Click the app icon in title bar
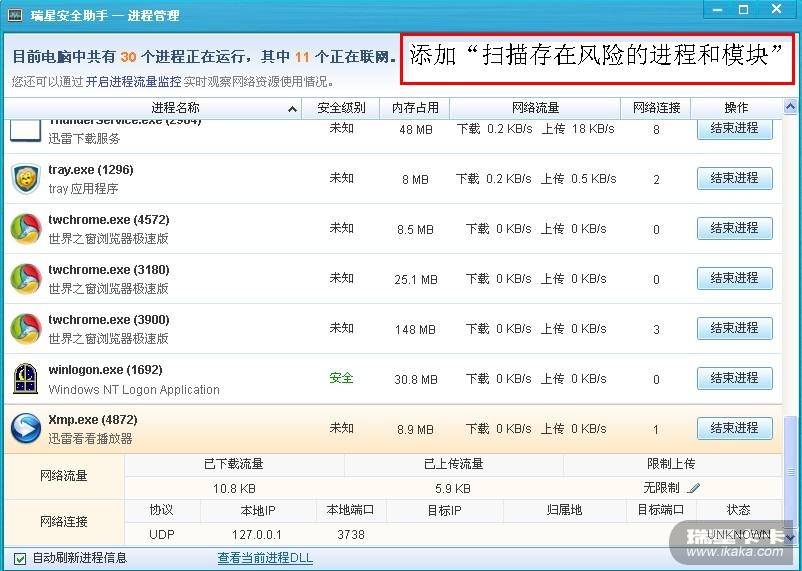The width and height of the screenshot is (802, 571). tap(15, 15)
